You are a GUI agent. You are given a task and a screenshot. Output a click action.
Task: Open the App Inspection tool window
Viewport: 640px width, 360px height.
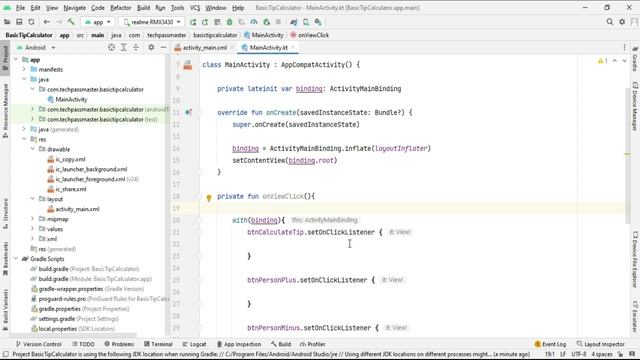click(239, 344)
